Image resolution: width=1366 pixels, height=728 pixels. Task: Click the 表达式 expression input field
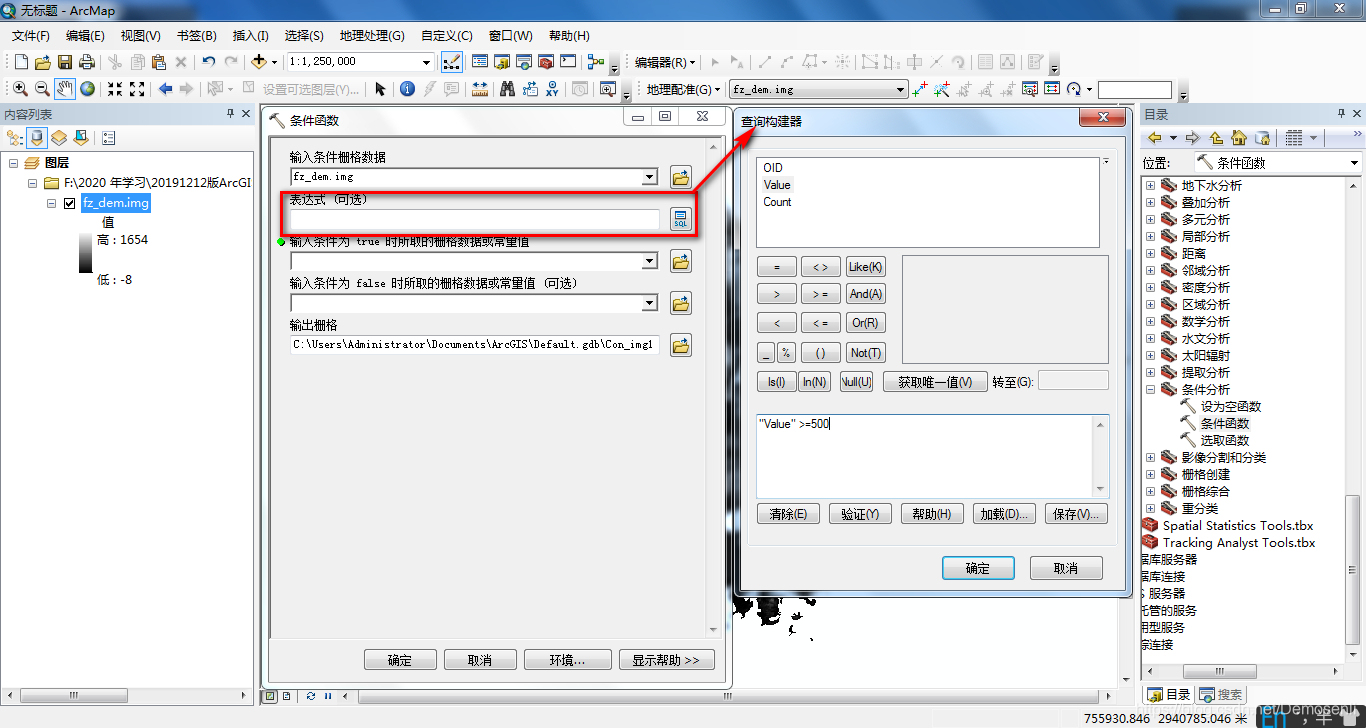pyautogui.click(x=475, y=219)
